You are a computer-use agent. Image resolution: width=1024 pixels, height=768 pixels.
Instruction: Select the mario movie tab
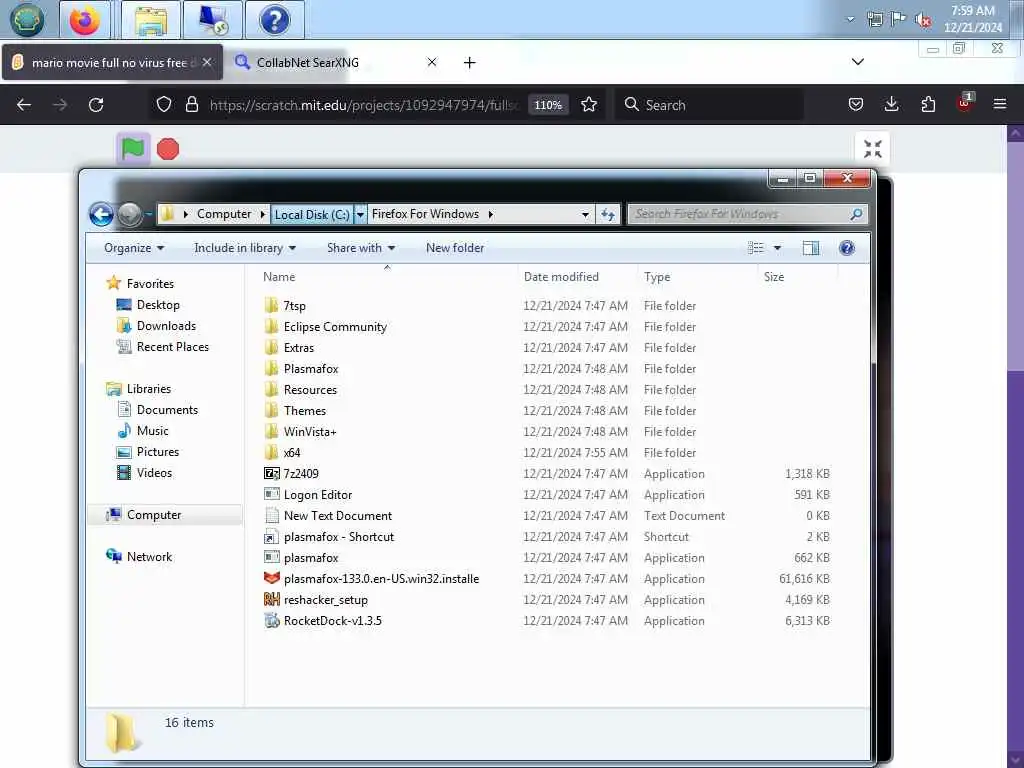pos(112,63)
